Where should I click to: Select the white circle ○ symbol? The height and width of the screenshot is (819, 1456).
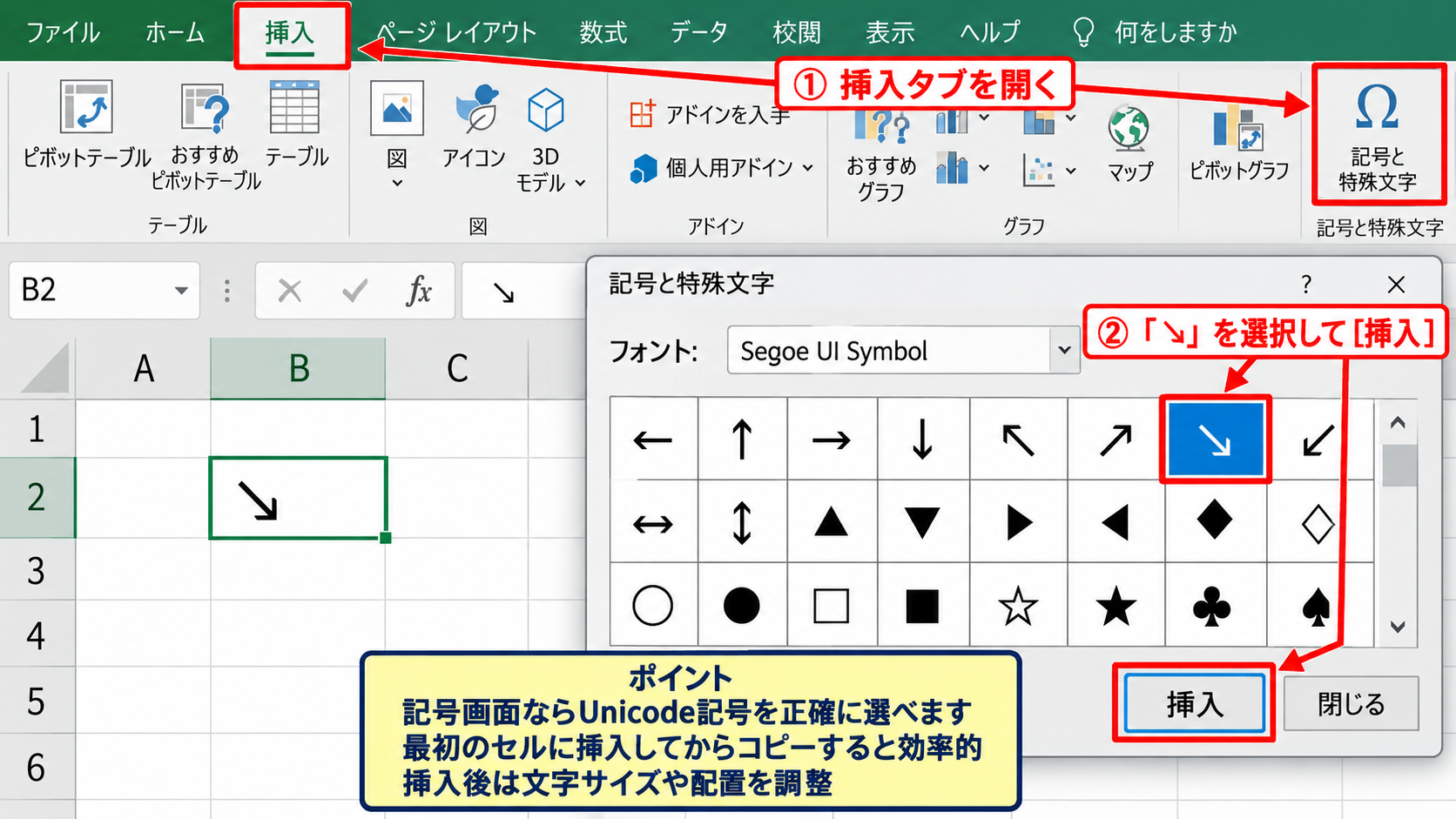tap(654, 605)
